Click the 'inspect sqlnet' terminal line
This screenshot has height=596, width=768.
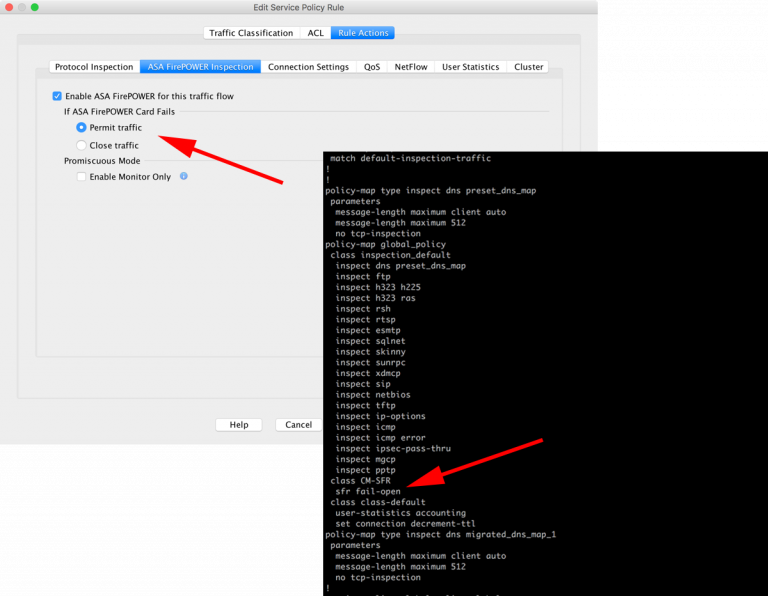pos(370,341)
